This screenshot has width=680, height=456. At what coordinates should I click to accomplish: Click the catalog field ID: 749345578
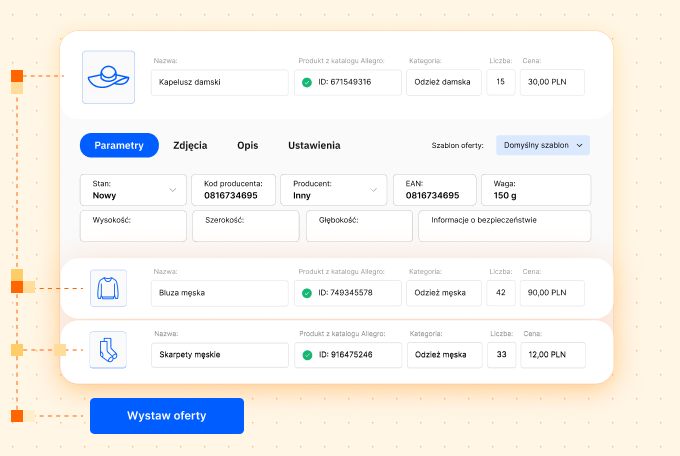pos(348,293)
